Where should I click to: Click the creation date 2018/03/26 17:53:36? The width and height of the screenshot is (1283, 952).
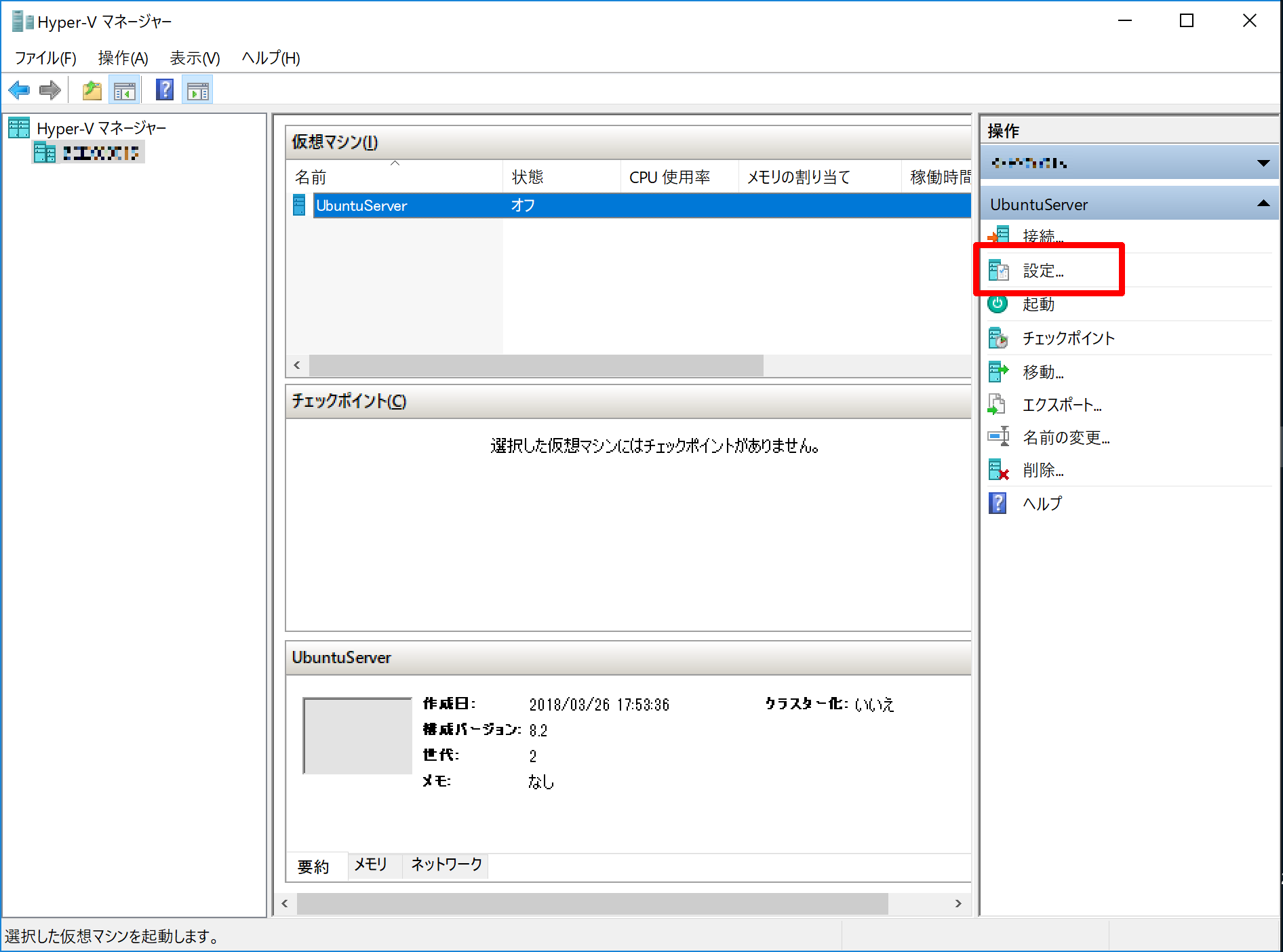[x=599, y=705]
